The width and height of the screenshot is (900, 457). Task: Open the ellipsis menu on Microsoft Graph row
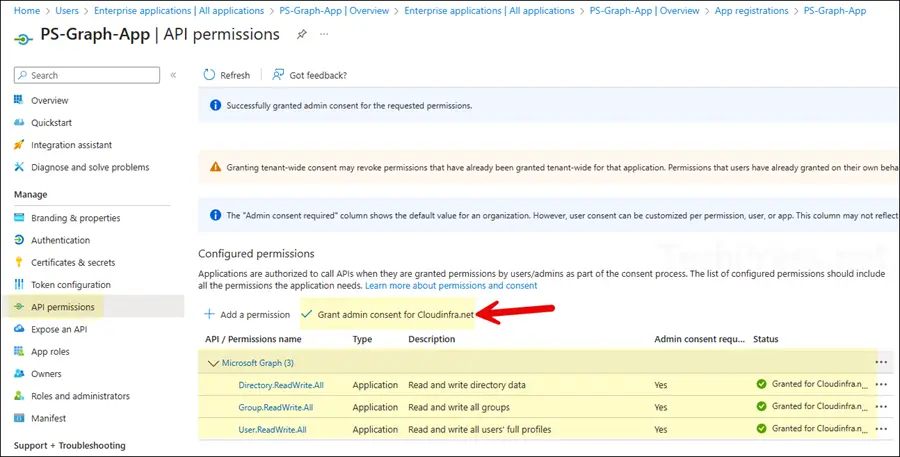[x=881, y=362]
